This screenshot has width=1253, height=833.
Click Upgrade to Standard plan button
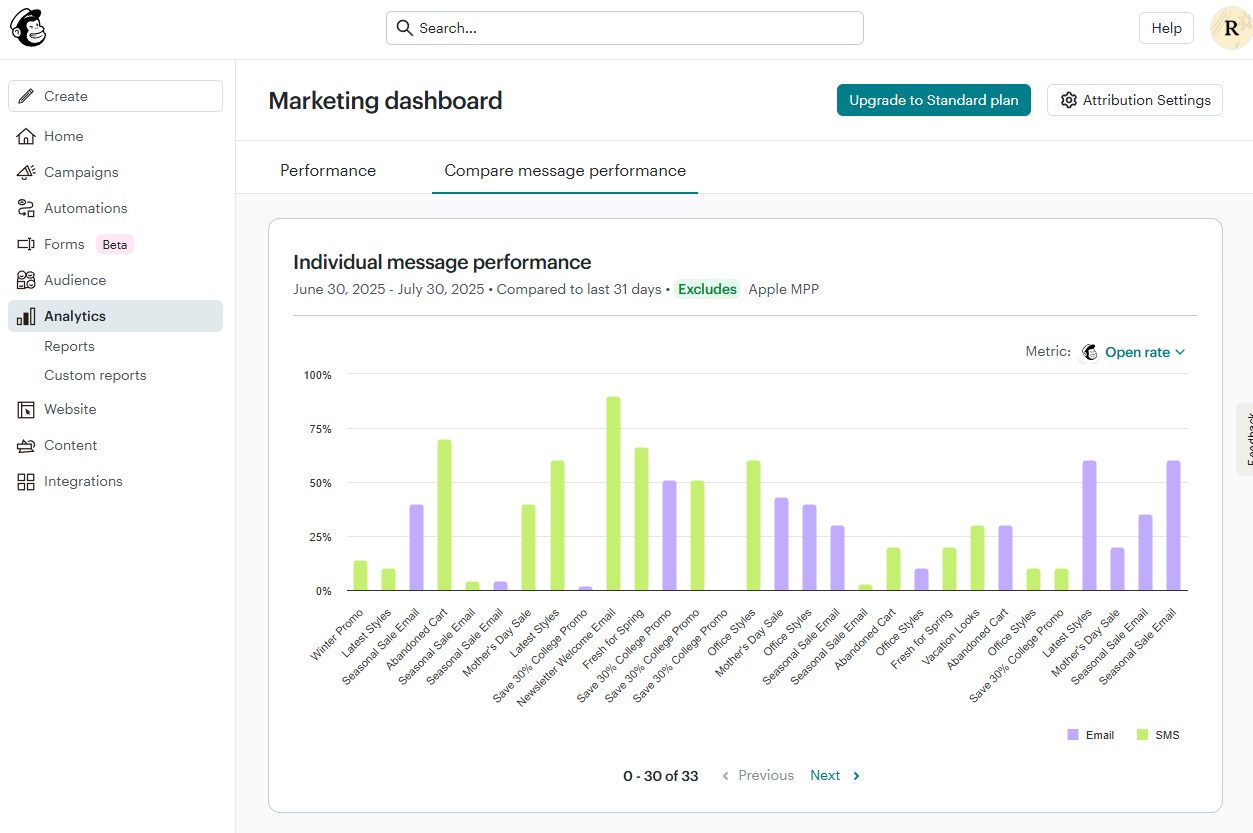(x=933, y=100)
